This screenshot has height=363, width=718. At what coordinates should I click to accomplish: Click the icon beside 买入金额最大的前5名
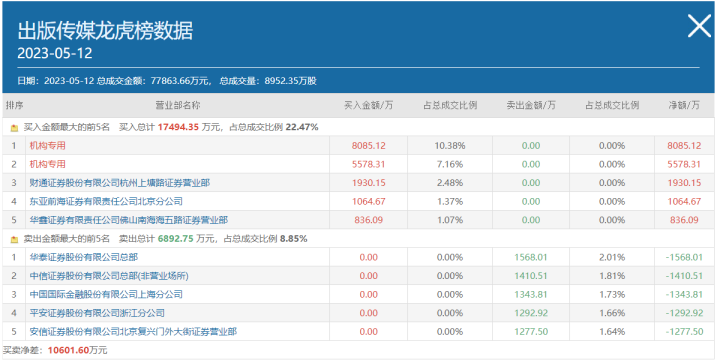tap(14, 128)
